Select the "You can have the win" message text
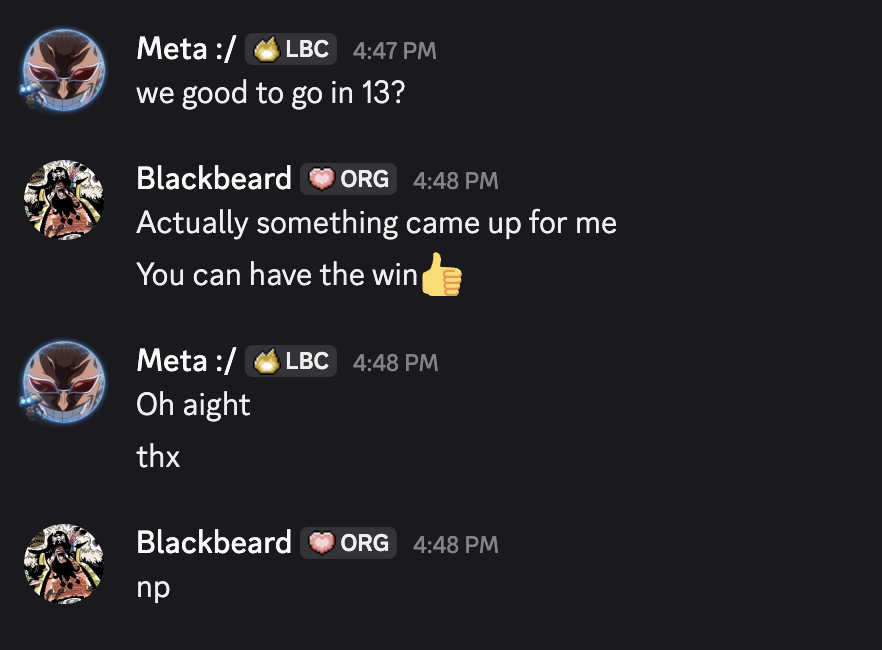 pos(276,274)
